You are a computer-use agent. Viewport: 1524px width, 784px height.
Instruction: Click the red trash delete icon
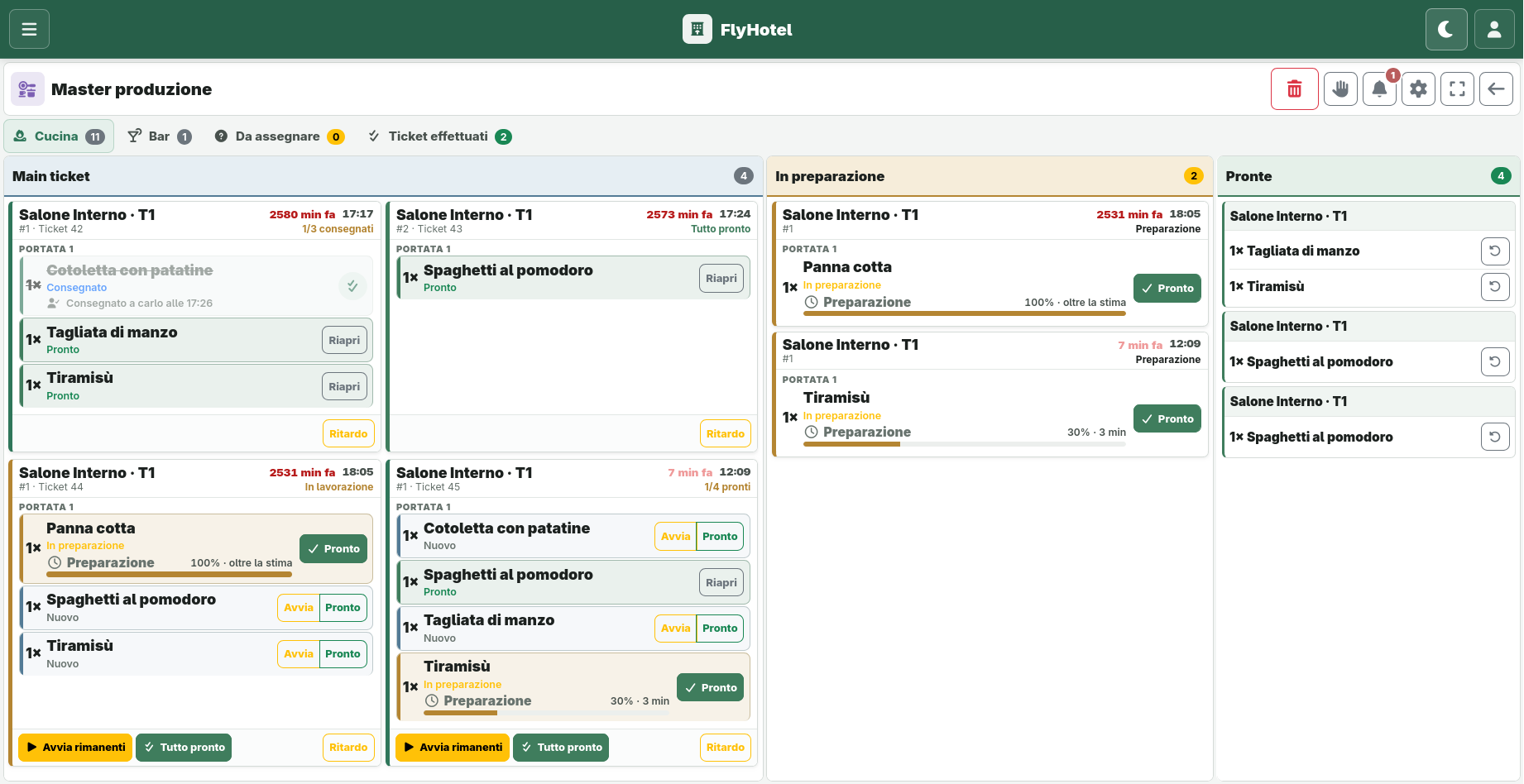tap(1295, 88)
